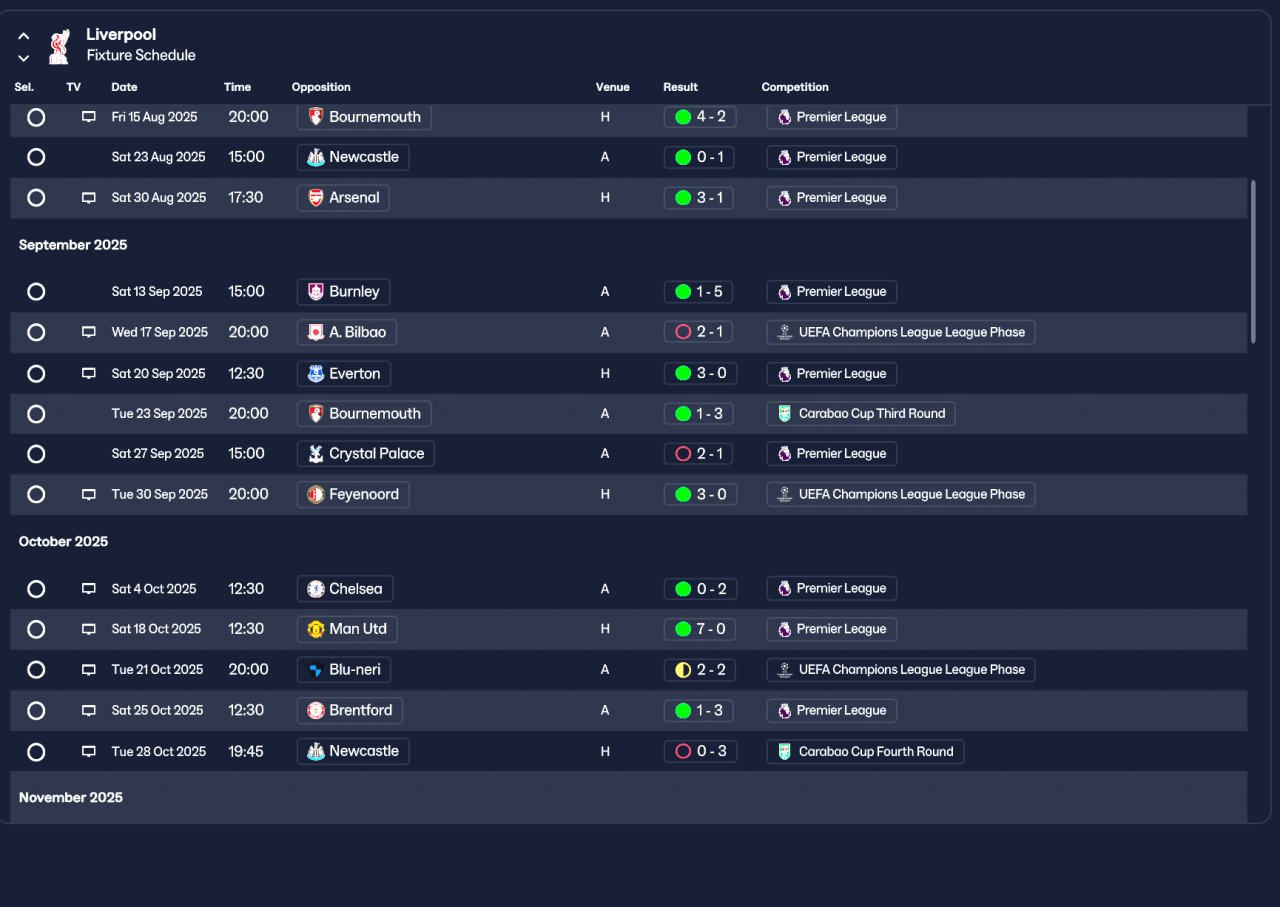
Task: Select the Arsenal fixture radio button
Action: (36, 198)
